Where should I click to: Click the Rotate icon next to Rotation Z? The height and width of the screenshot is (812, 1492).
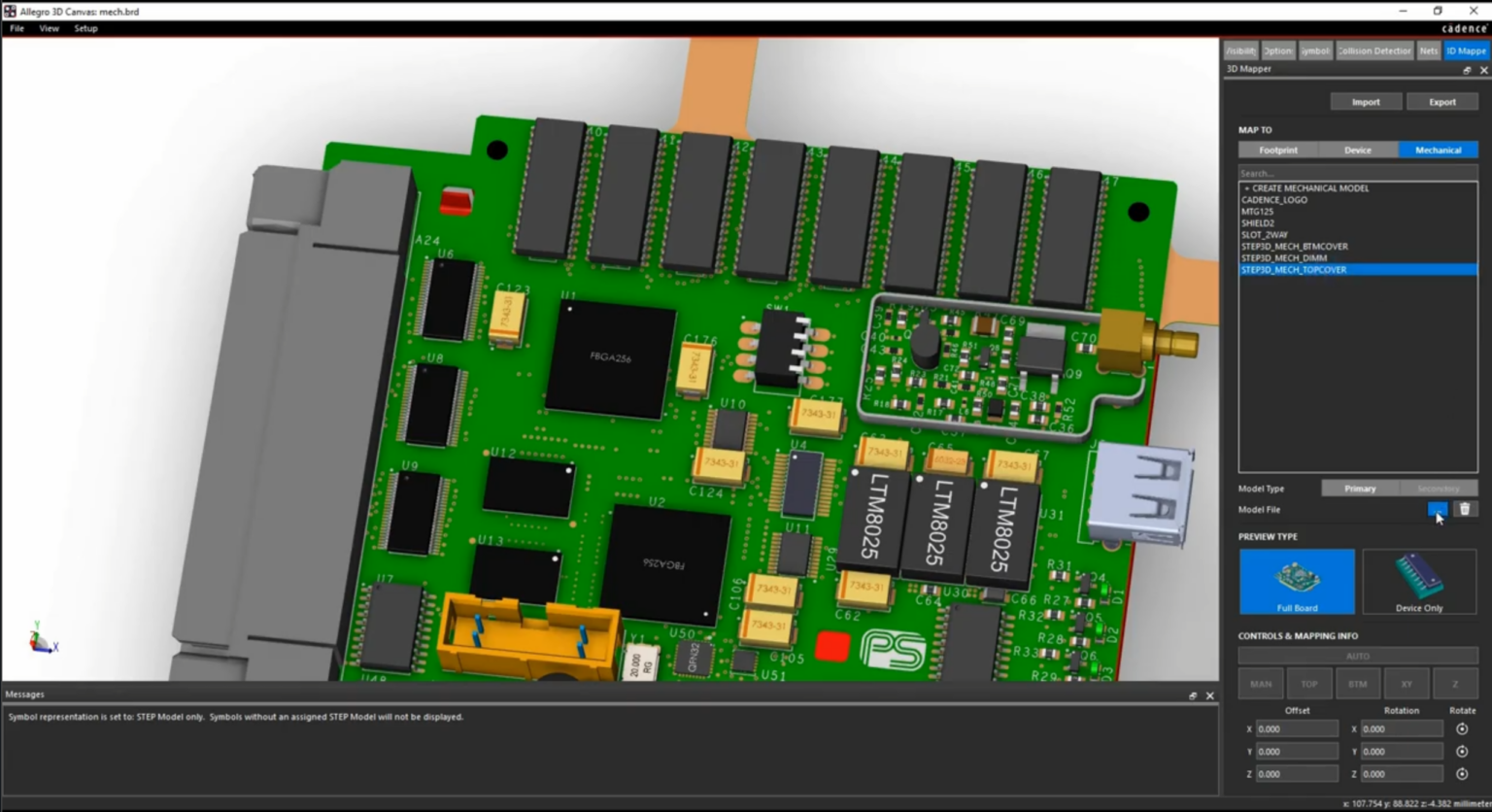[x=1462, y=773]
